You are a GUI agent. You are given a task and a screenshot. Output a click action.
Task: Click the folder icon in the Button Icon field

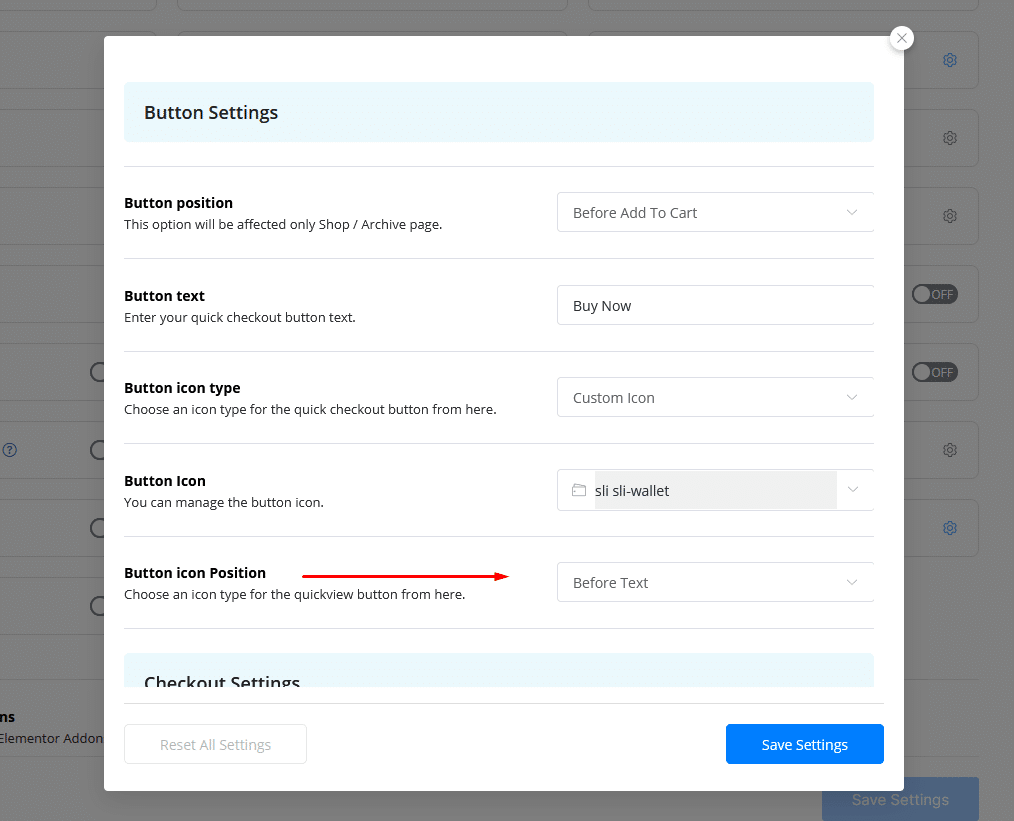click(579, 490)
